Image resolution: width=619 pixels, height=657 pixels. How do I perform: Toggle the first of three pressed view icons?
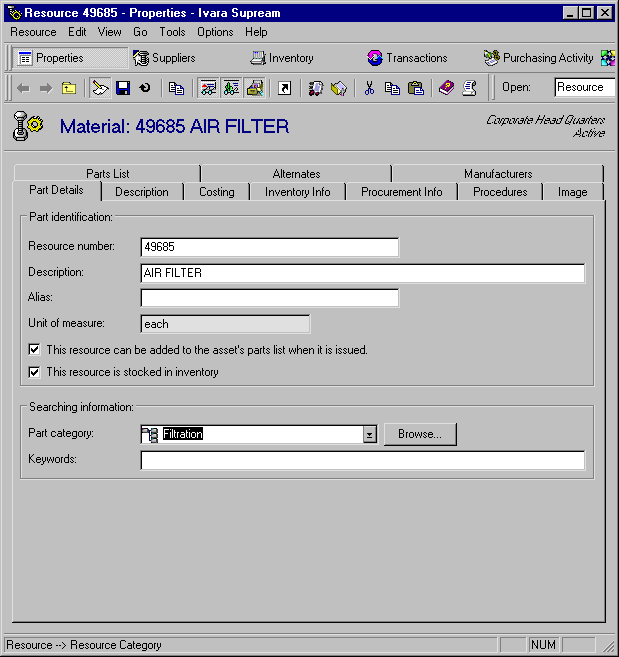point(208,88)
